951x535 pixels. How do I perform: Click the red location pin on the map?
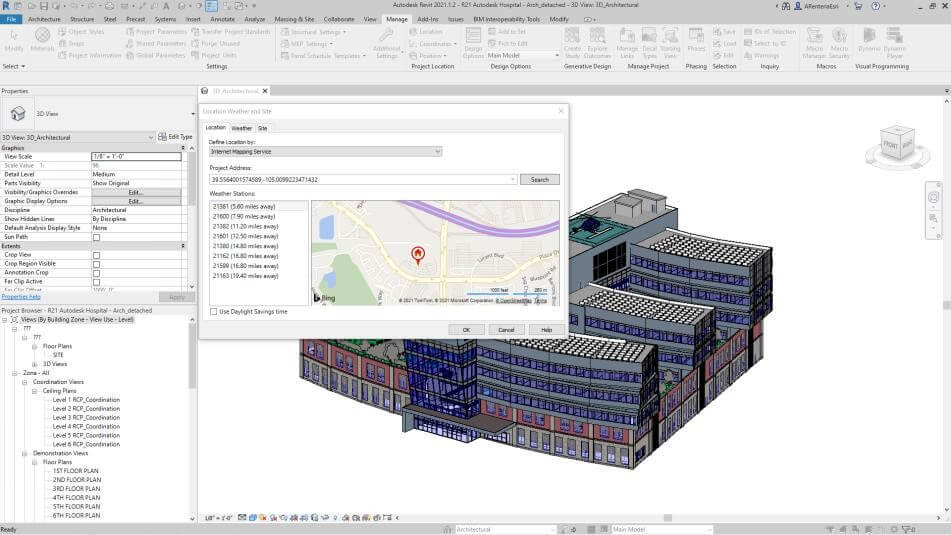click(x=418, y=255)
